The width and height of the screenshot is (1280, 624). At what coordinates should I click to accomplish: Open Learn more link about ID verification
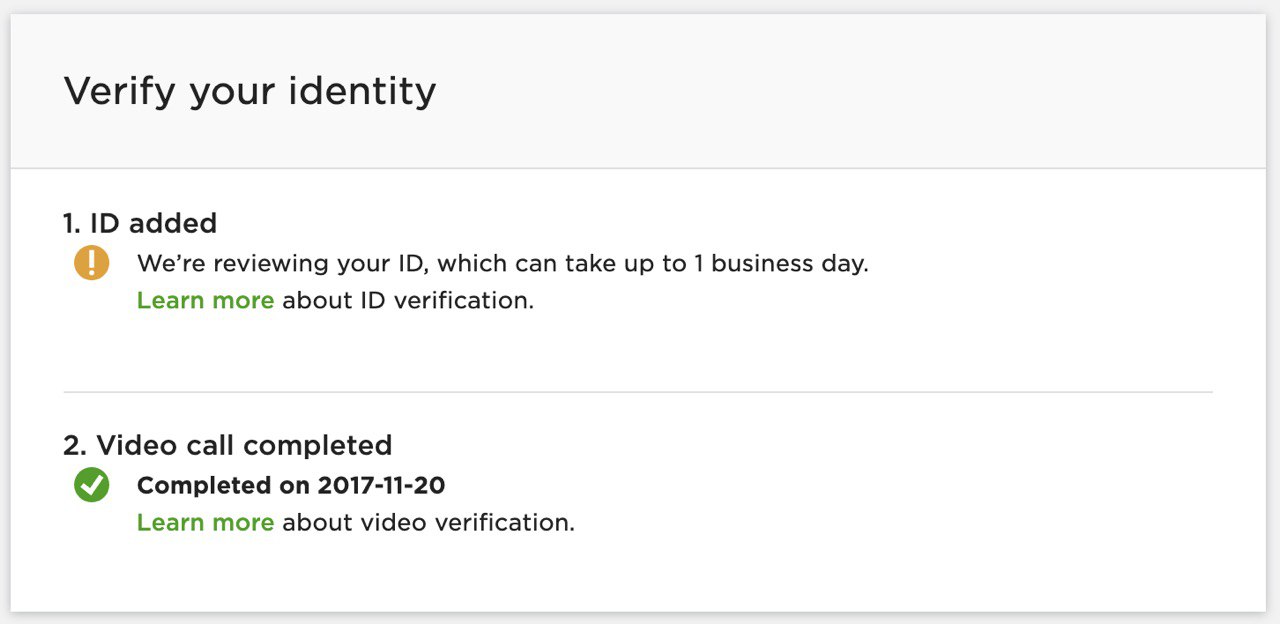tap(205, 301)
